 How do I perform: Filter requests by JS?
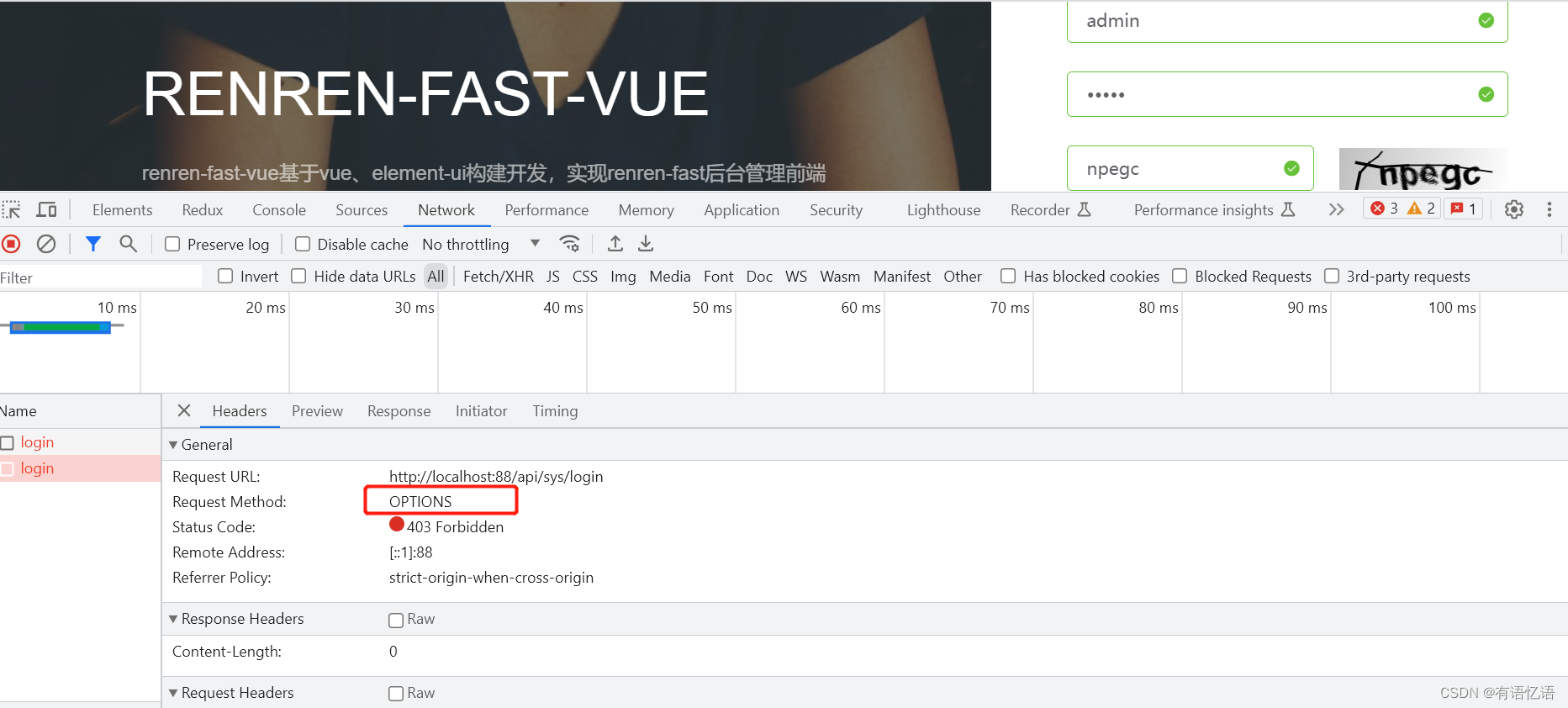[x=552, y=277]
